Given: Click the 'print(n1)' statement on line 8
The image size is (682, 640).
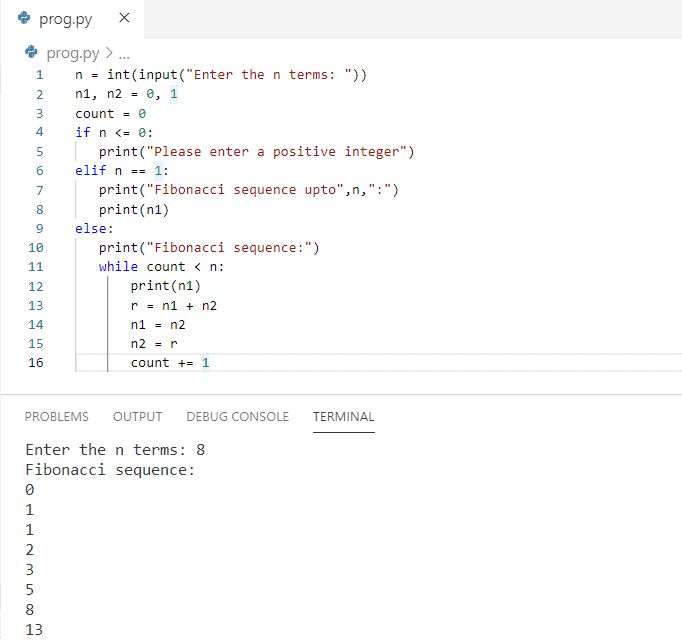Looking at the screenshot, I should point(134,210).
